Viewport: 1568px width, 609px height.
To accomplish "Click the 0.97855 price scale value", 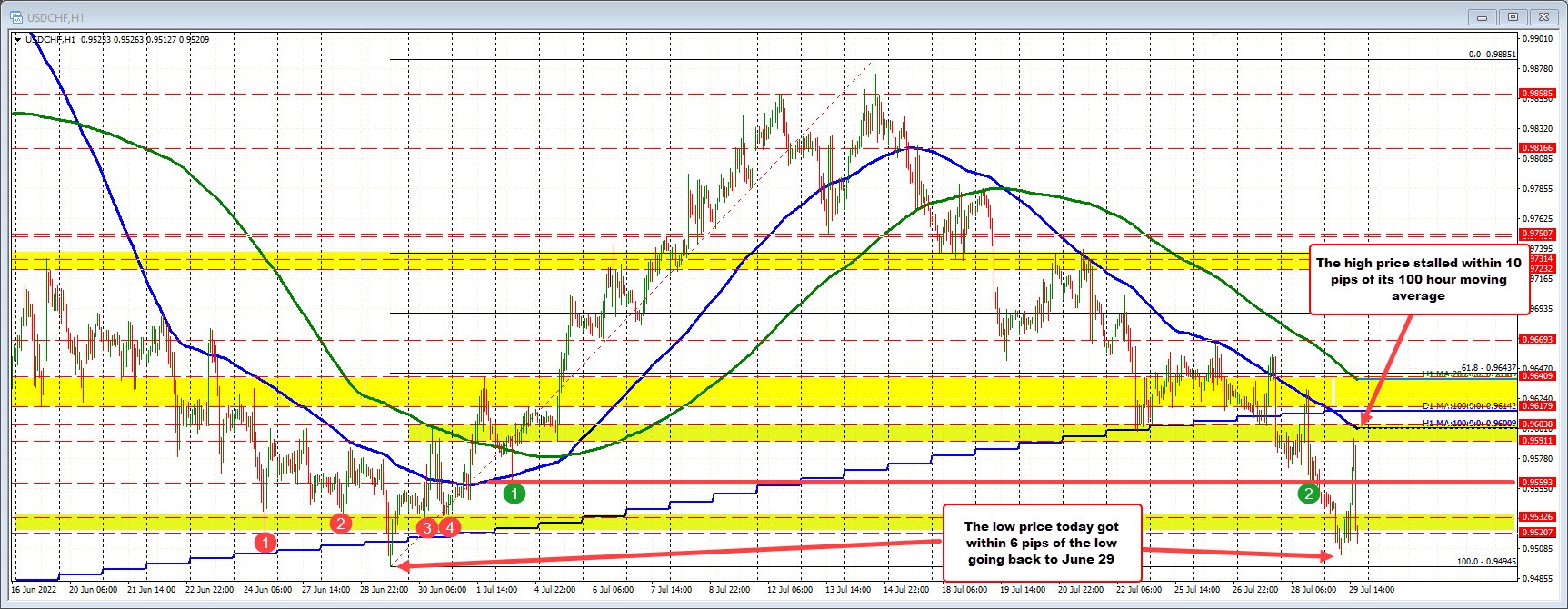I will pyautogui.click(x=1538, y=189).
